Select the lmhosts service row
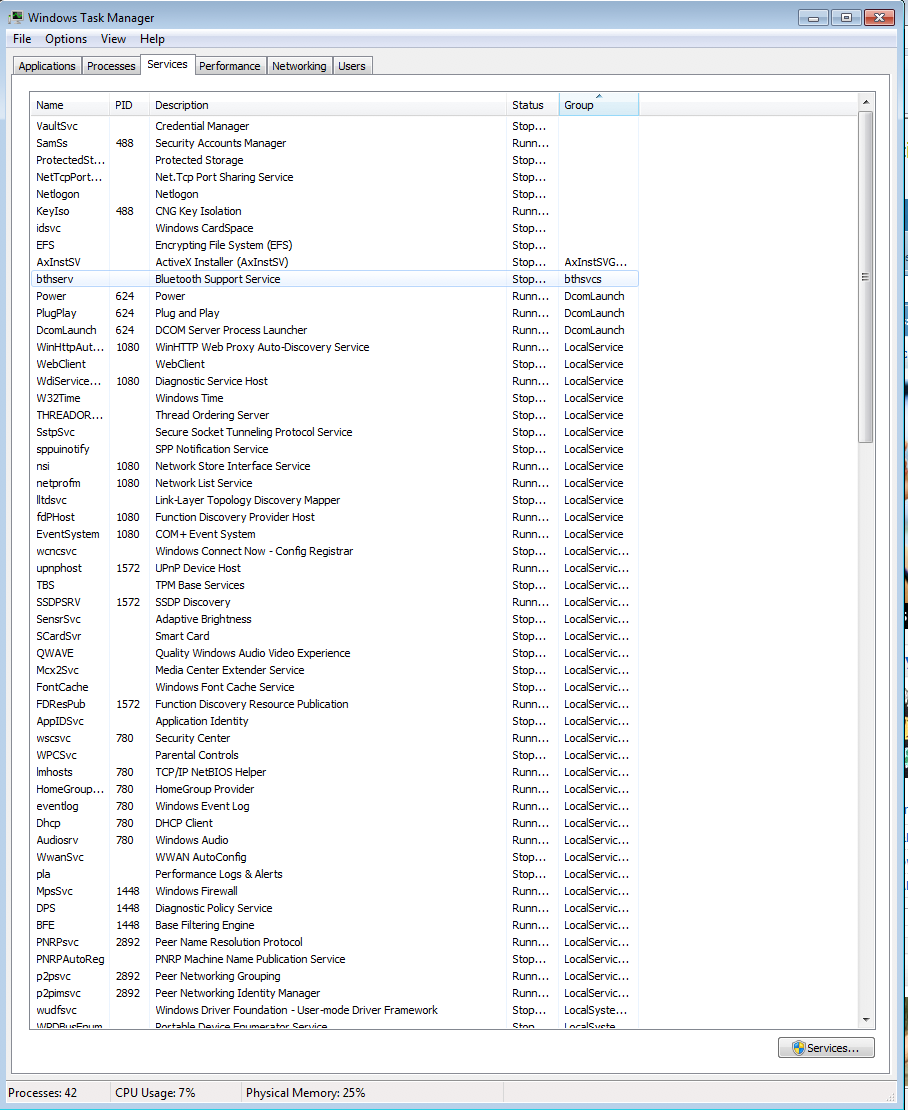The width and height of the screenshot is (908, 1110). (335, 772)
